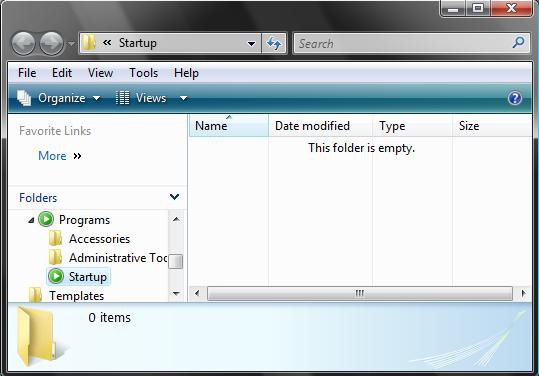Click the Folders pane header label
Image resolution: width=539 pixels, height=376 pixels.
pos(38,198)
